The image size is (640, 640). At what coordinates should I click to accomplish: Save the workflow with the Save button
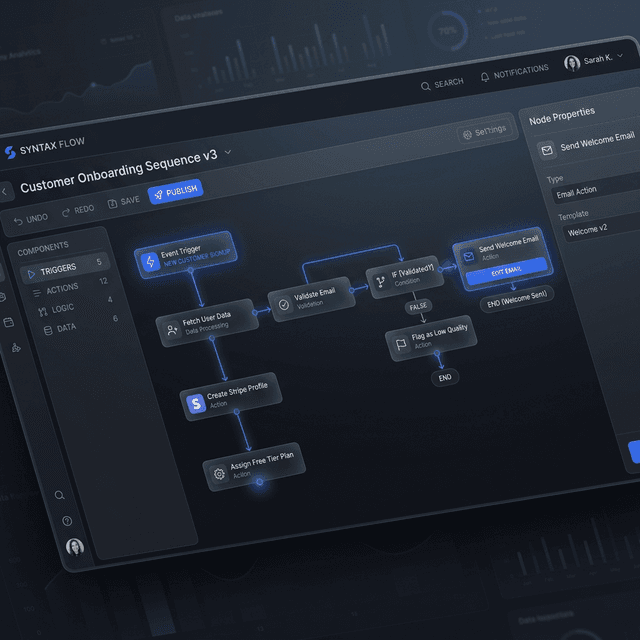pyautogui.click(x=123, y=202)
